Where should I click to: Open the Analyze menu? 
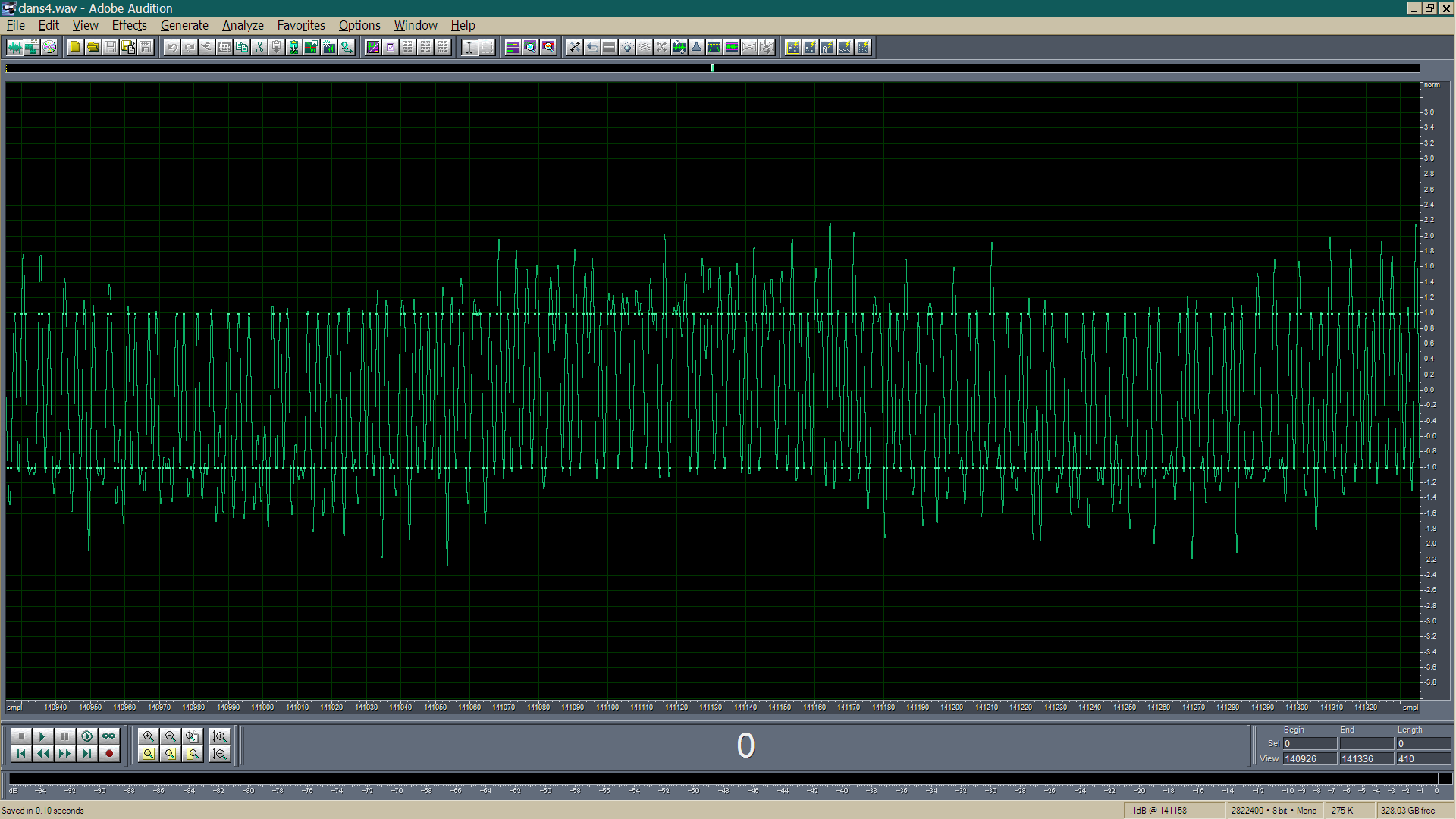coord(243,25)
